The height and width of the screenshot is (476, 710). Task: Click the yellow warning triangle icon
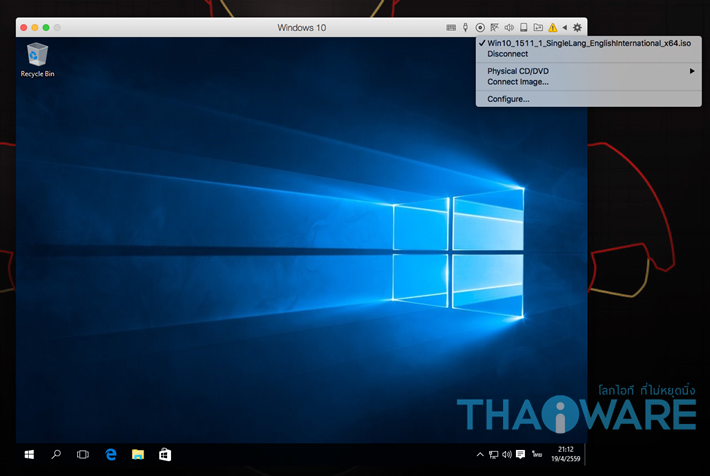pyautogui.click(x=552, y=28)
